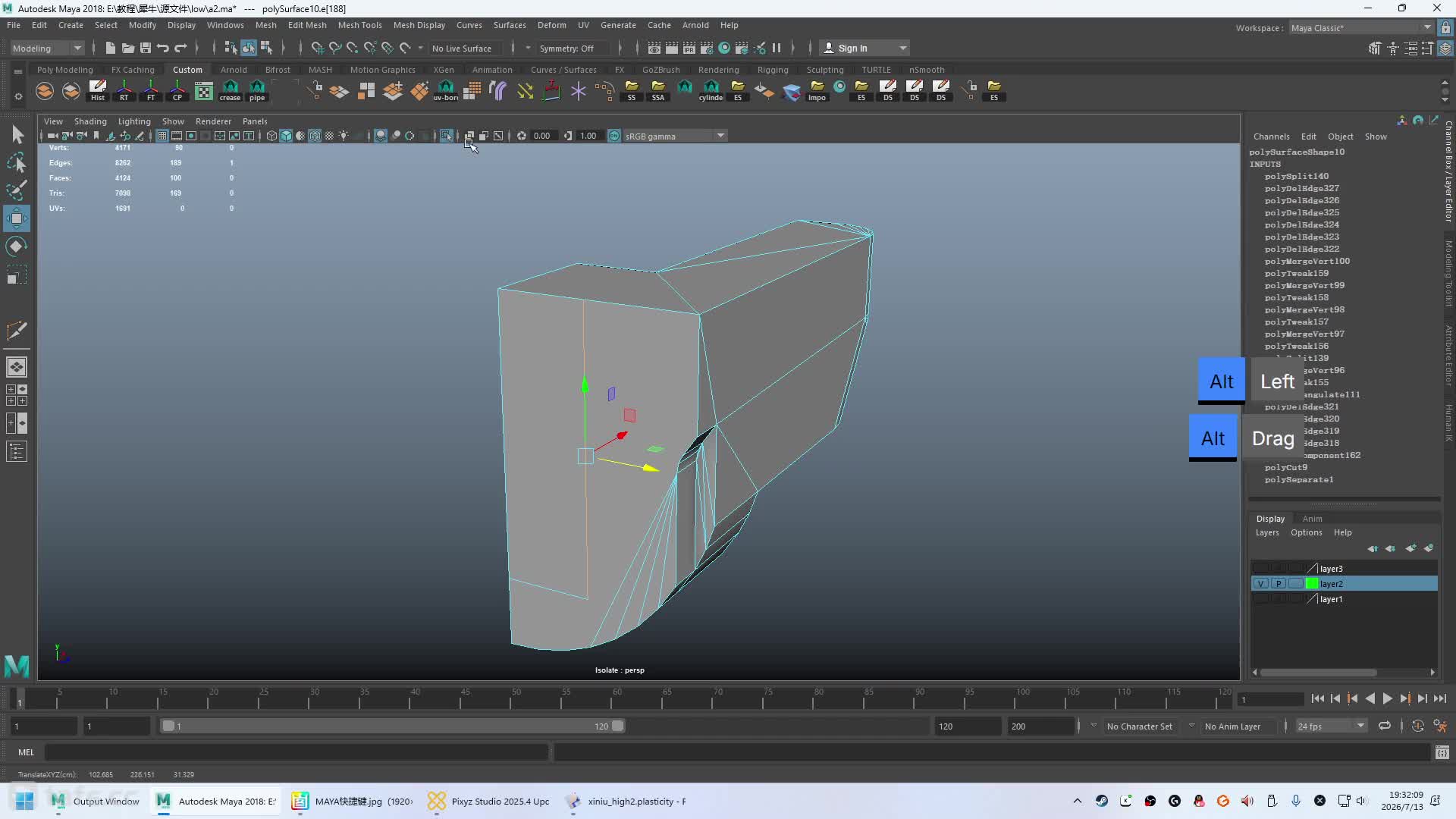Open the Shading panel menu

click(90, 121)
